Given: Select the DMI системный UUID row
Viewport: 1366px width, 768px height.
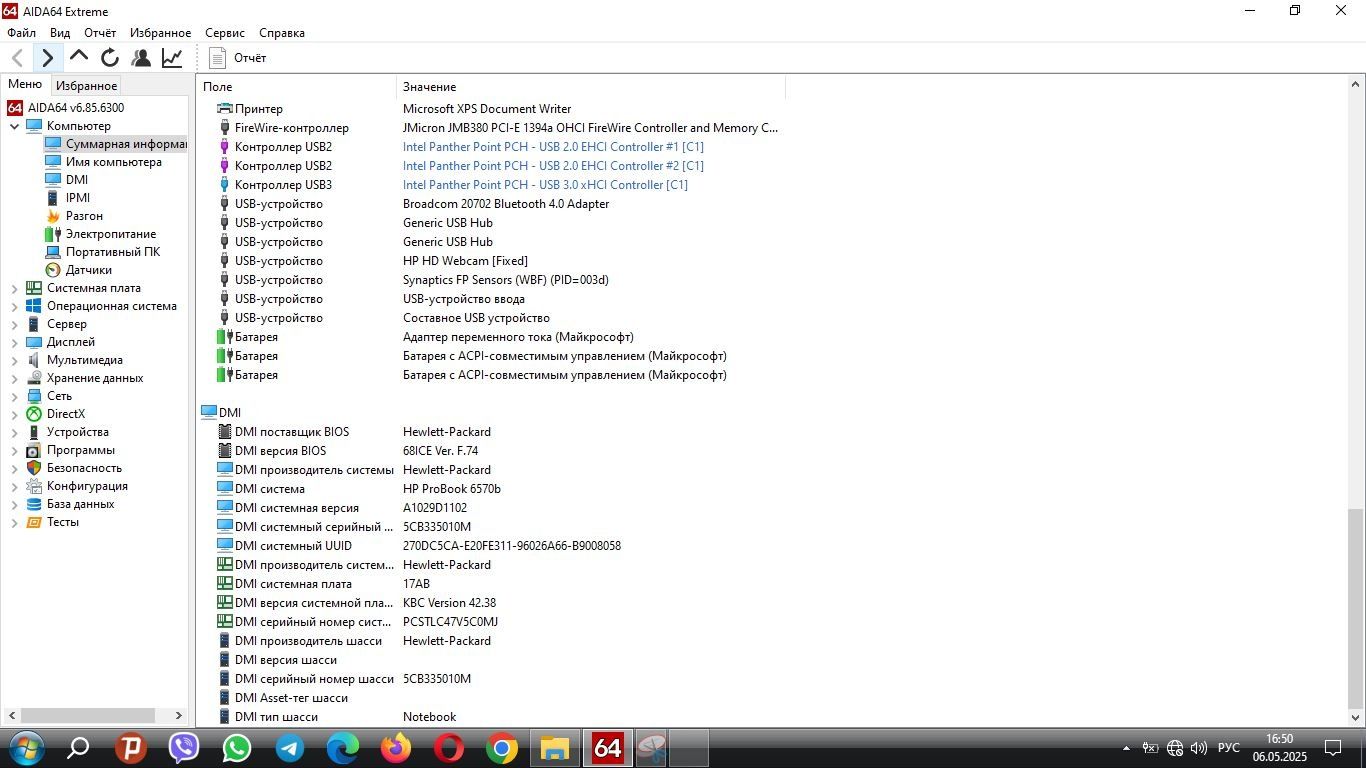Looking at the screenshot, I should point(490,546).
